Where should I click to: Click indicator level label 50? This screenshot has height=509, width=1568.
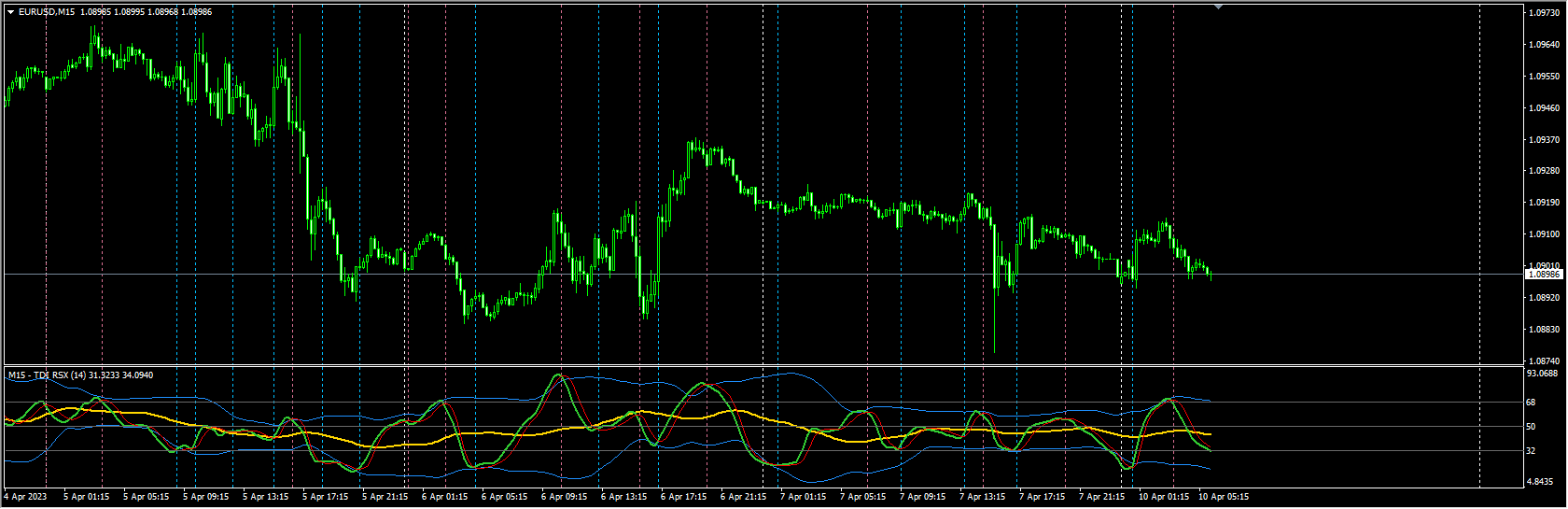pos(1531,427)
